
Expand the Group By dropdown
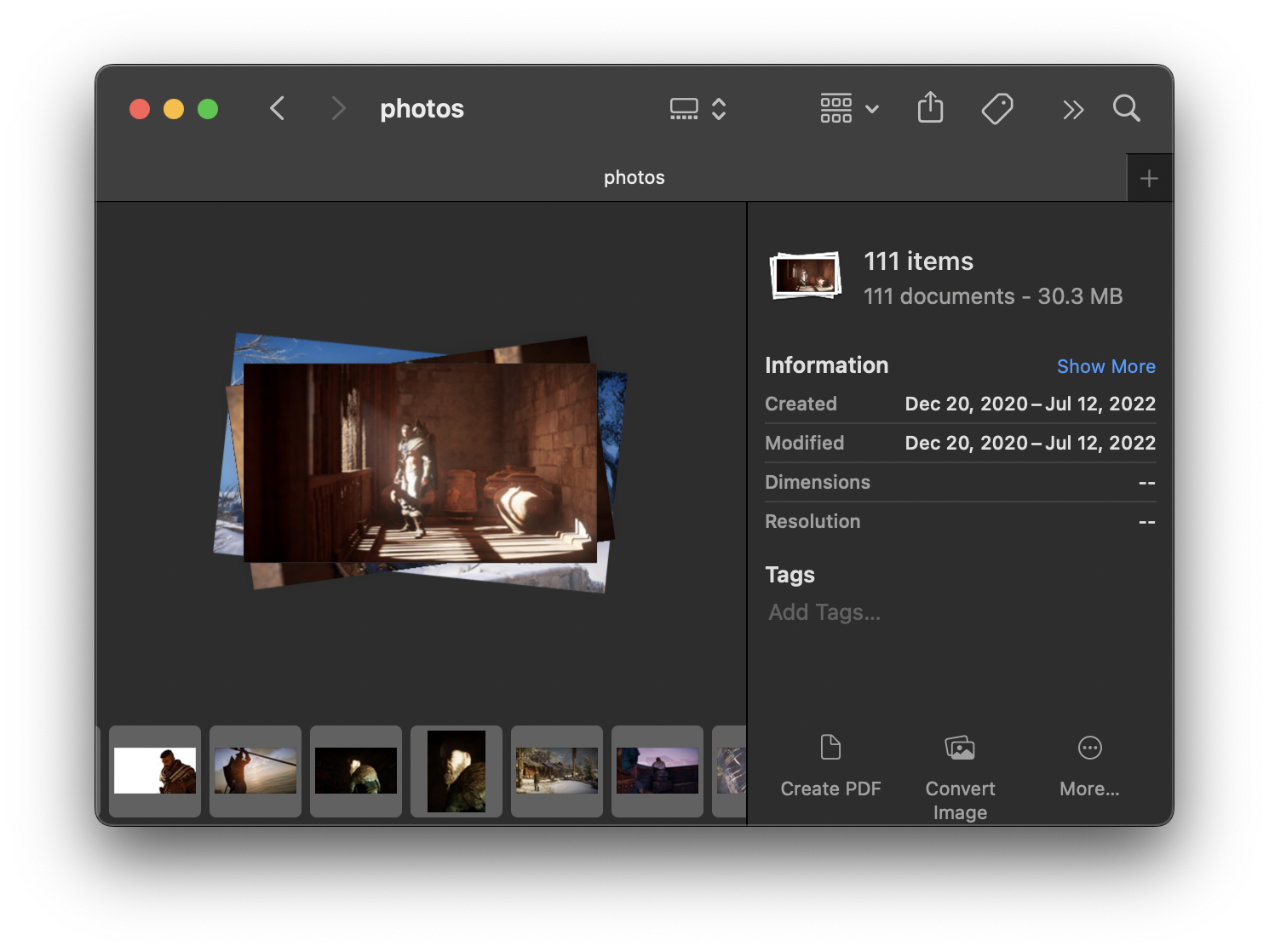[x=849, y=109]
